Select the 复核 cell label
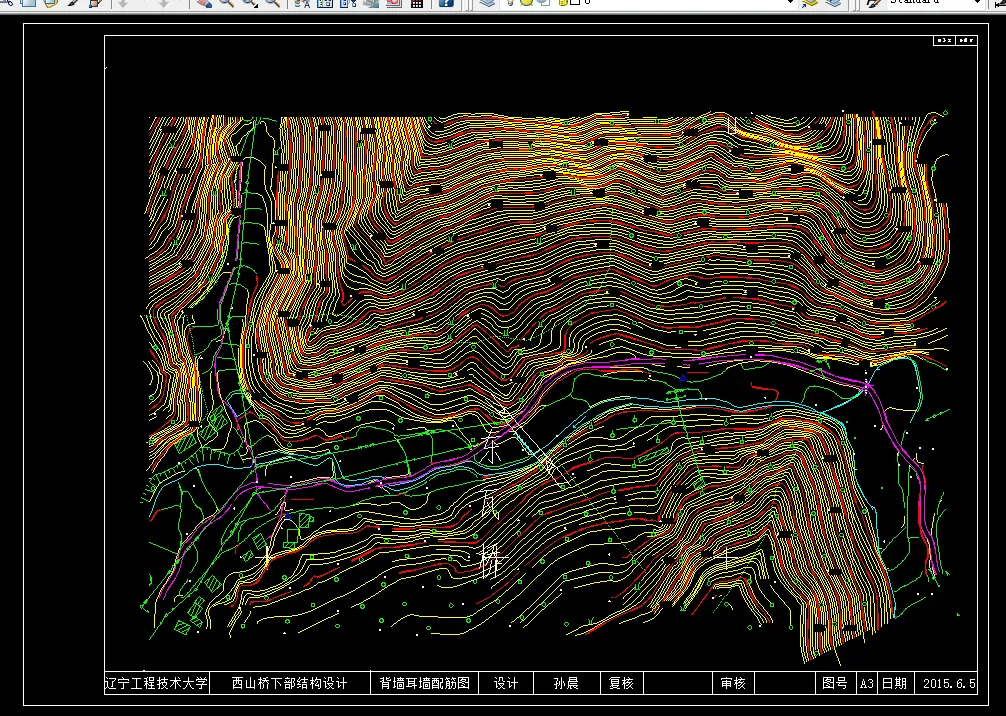The width and height of the screenshot is (1006, 716). point(621,683)
